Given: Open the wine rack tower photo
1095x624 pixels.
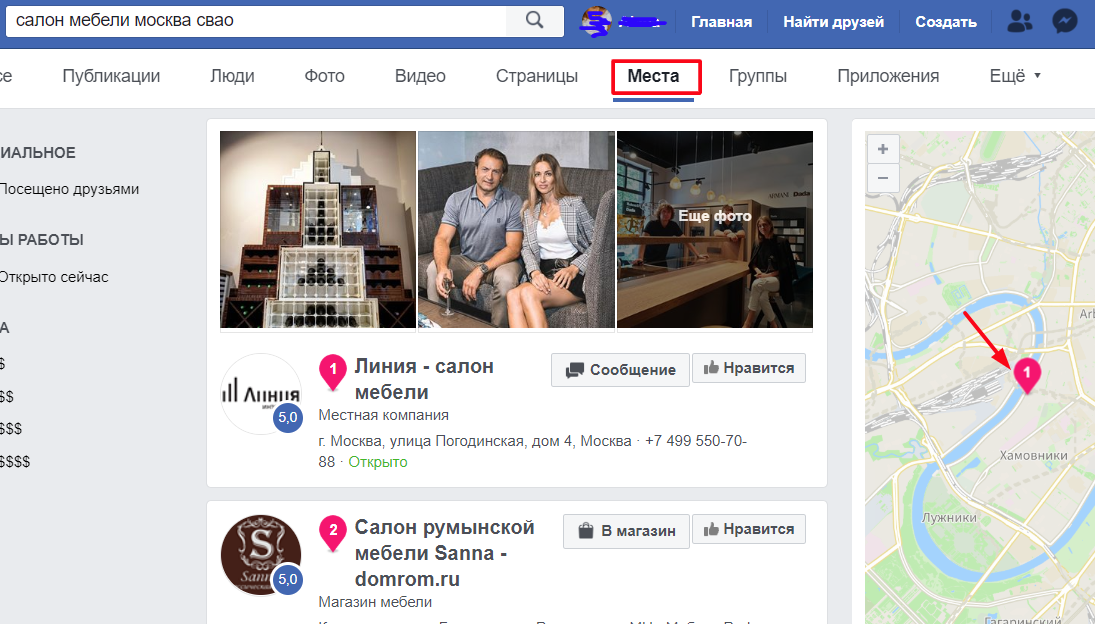Looking at the screenshot, I should (318, 230).
